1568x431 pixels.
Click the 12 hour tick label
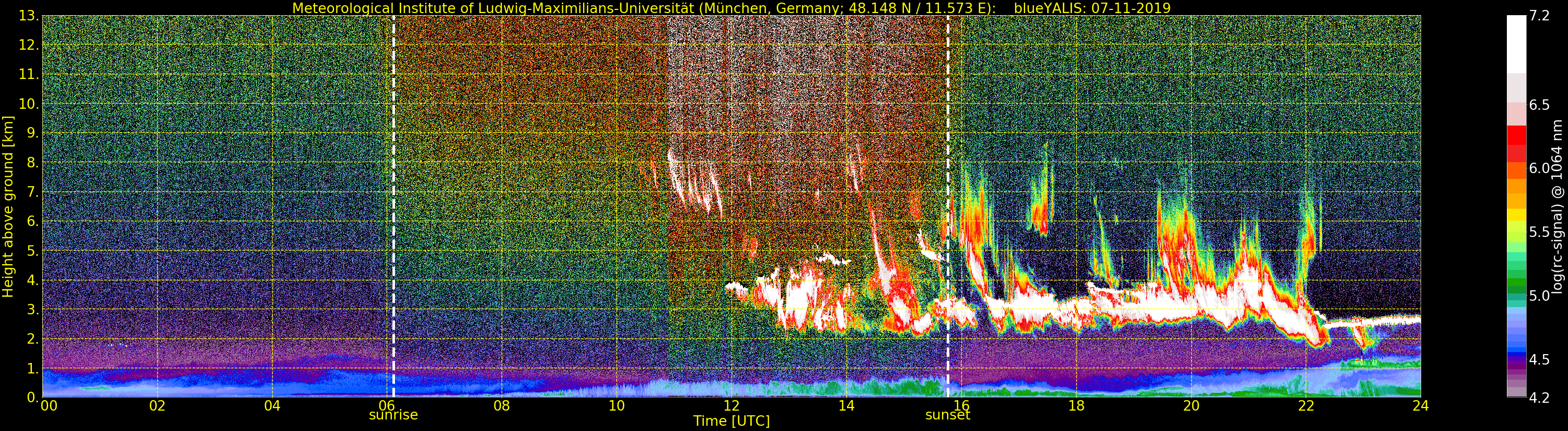tap(731, 405)
